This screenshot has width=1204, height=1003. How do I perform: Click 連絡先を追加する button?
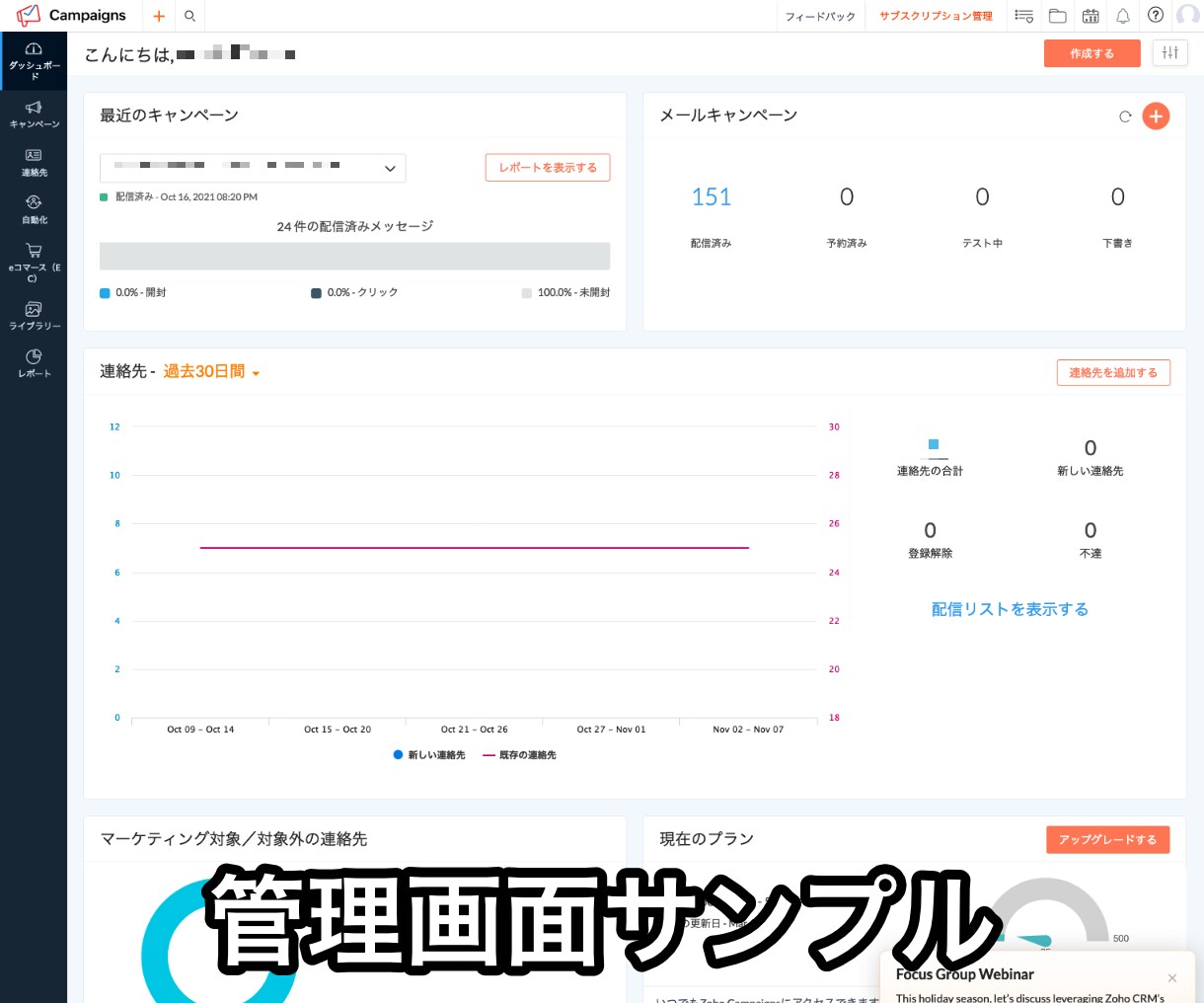[1113, 373]
